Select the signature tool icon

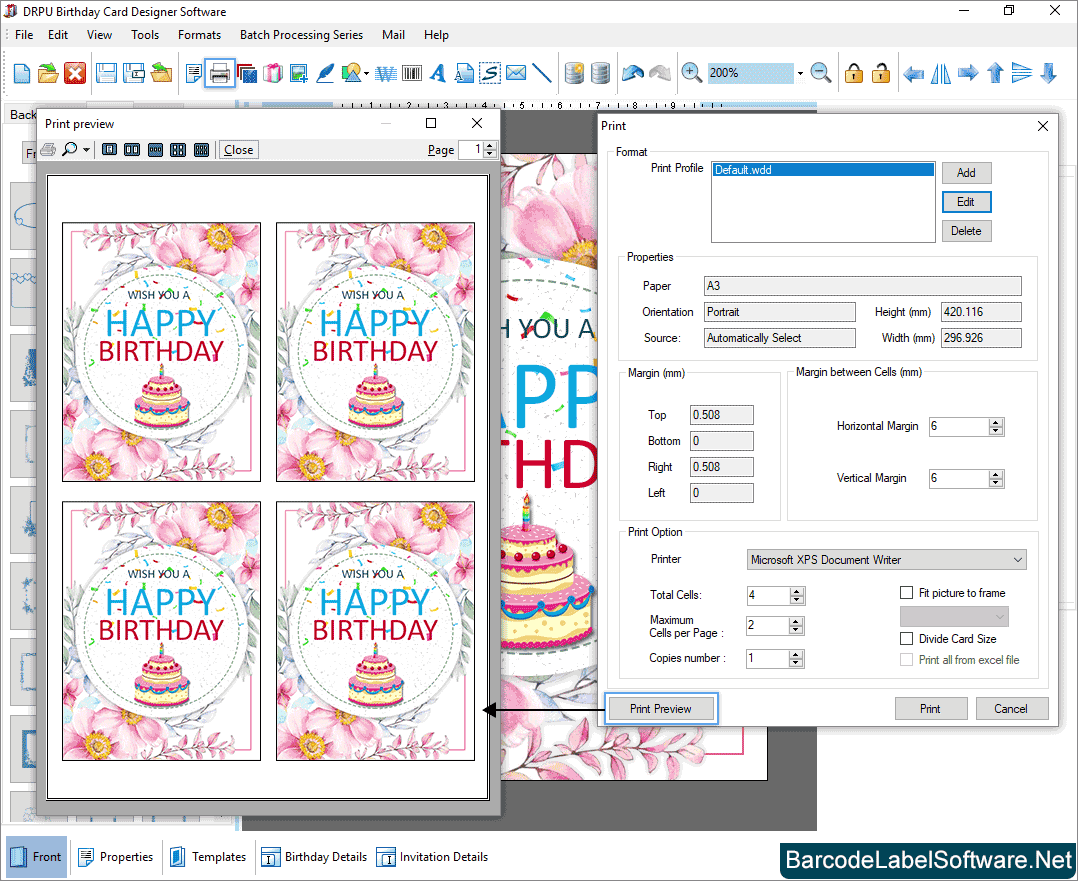(x=489, y=73)
